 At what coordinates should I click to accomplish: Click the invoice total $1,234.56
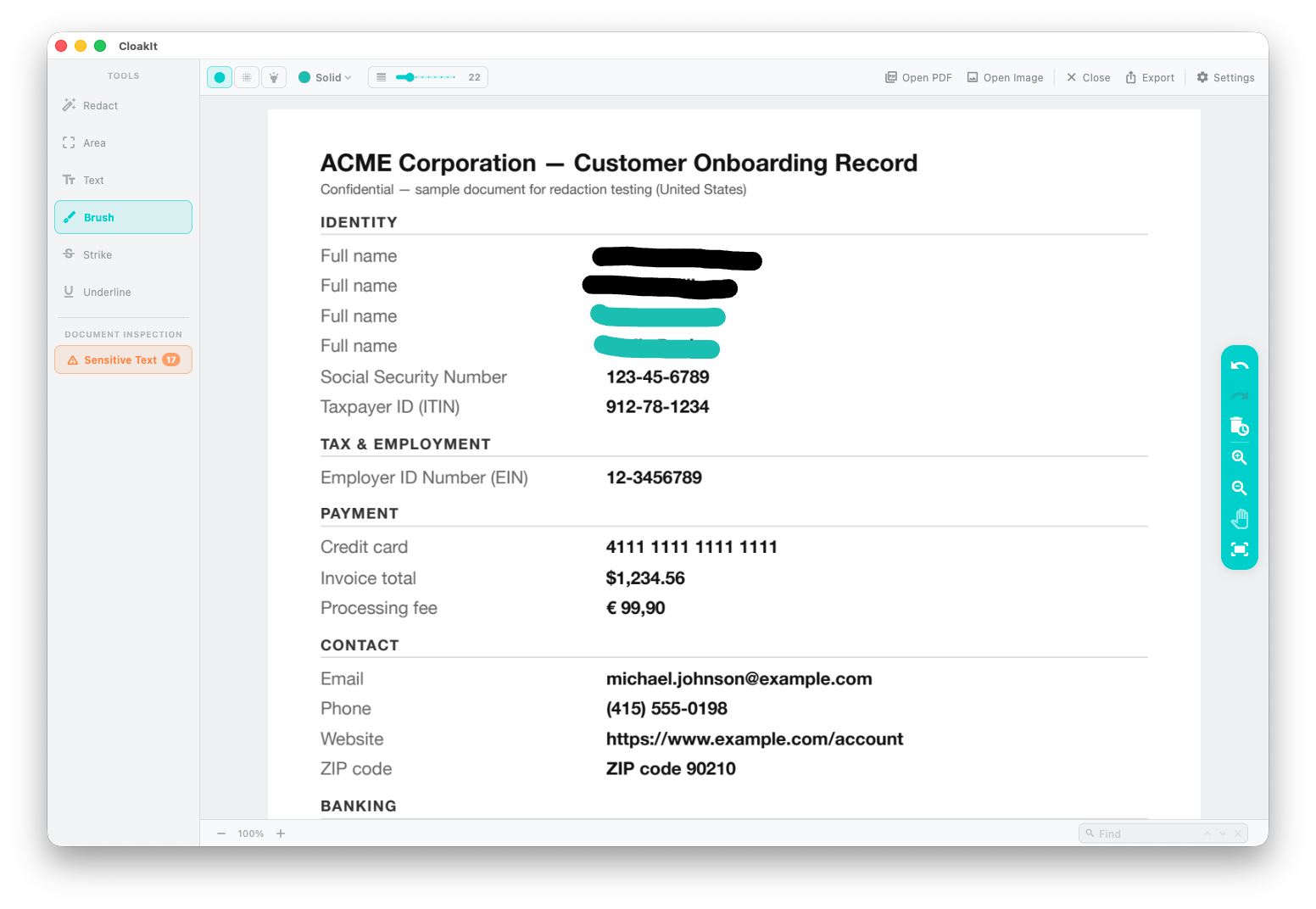point(645,578)
